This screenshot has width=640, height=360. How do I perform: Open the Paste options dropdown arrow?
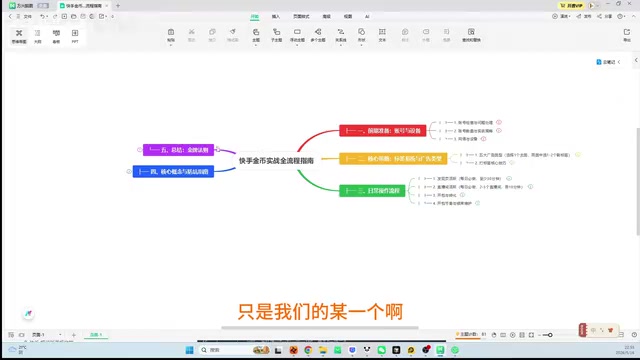[171, 44]
